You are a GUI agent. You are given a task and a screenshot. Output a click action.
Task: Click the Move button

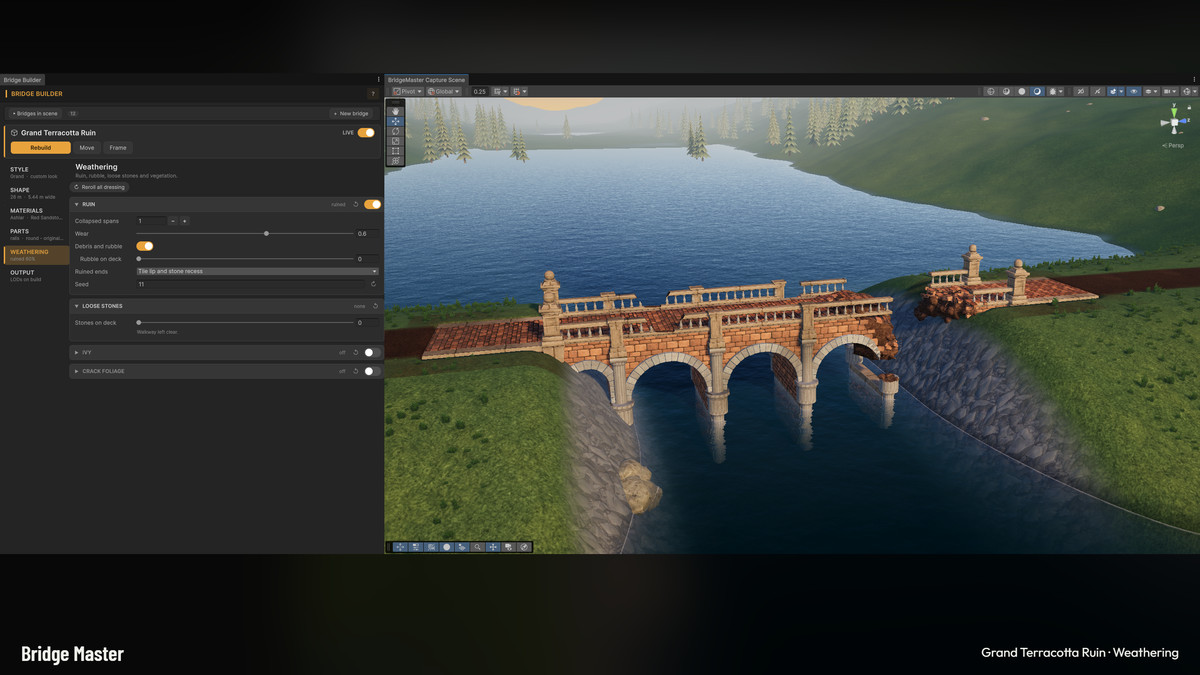click(x=87, y=147)
